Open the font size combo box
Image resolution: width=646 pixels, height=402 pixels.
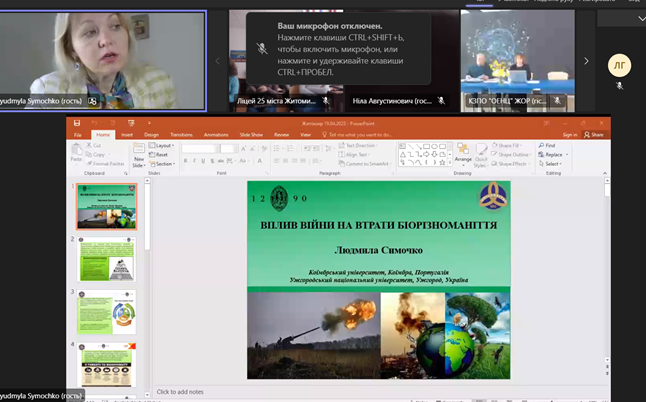[x=229, y=149]
